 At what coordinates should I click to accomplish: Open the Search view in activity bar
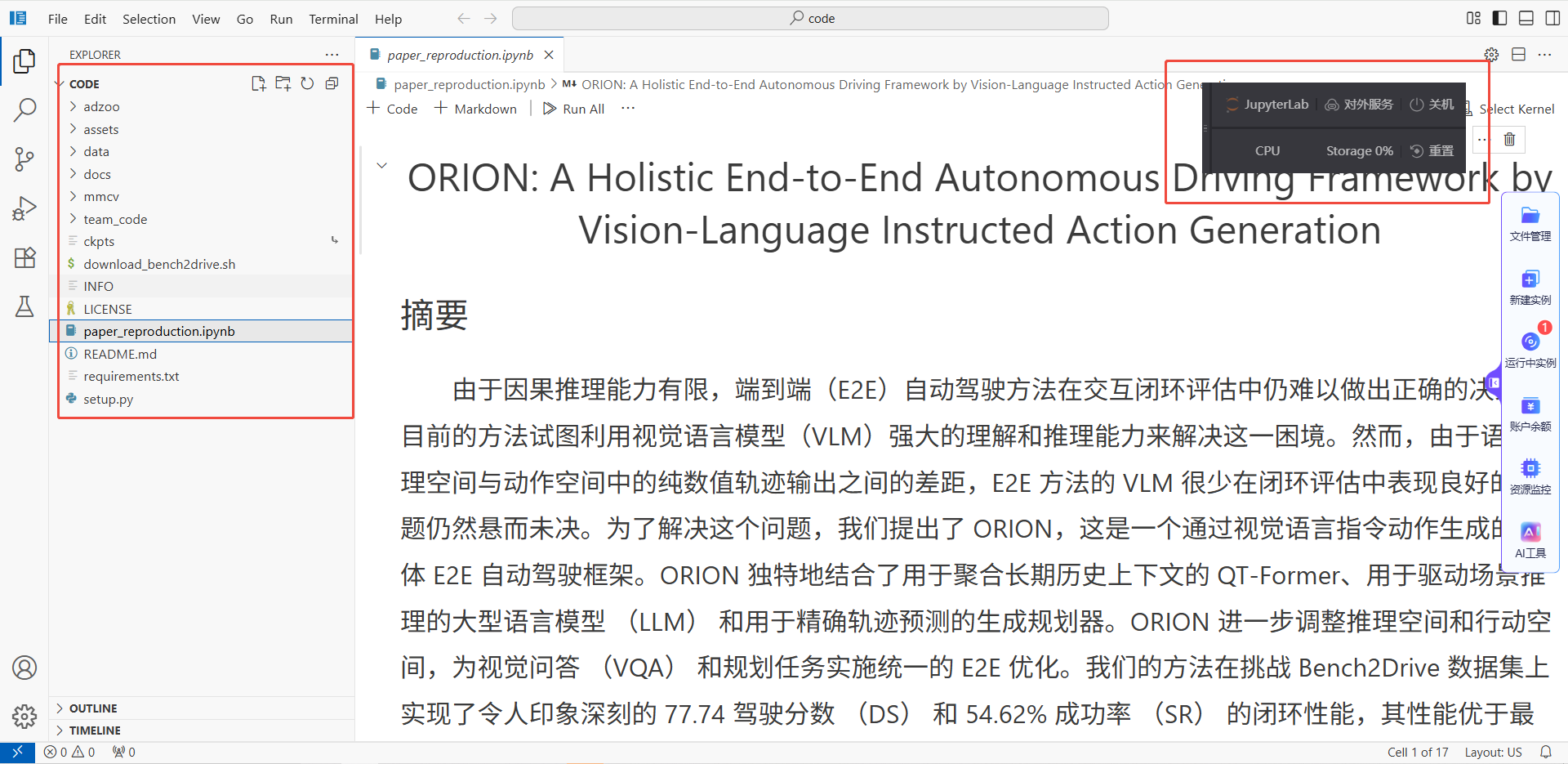[x=24, y=109]
